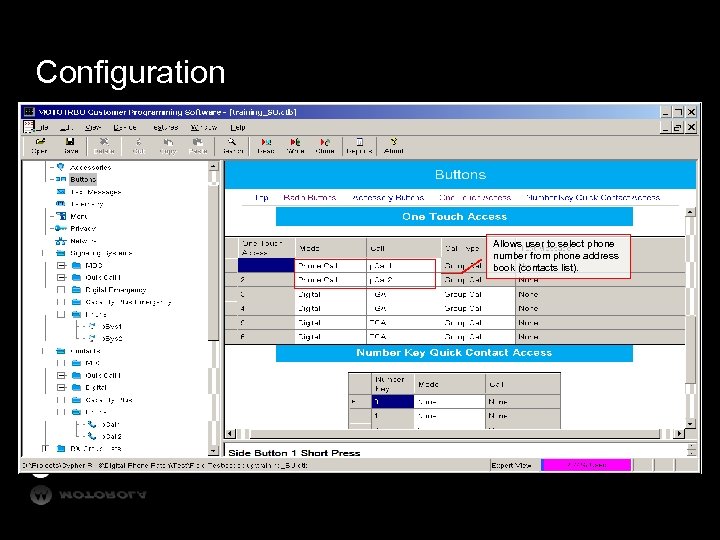Open the Features menu
Viewport: 720px width, 540px height.
pyautogui.click(x=165, y=127)
